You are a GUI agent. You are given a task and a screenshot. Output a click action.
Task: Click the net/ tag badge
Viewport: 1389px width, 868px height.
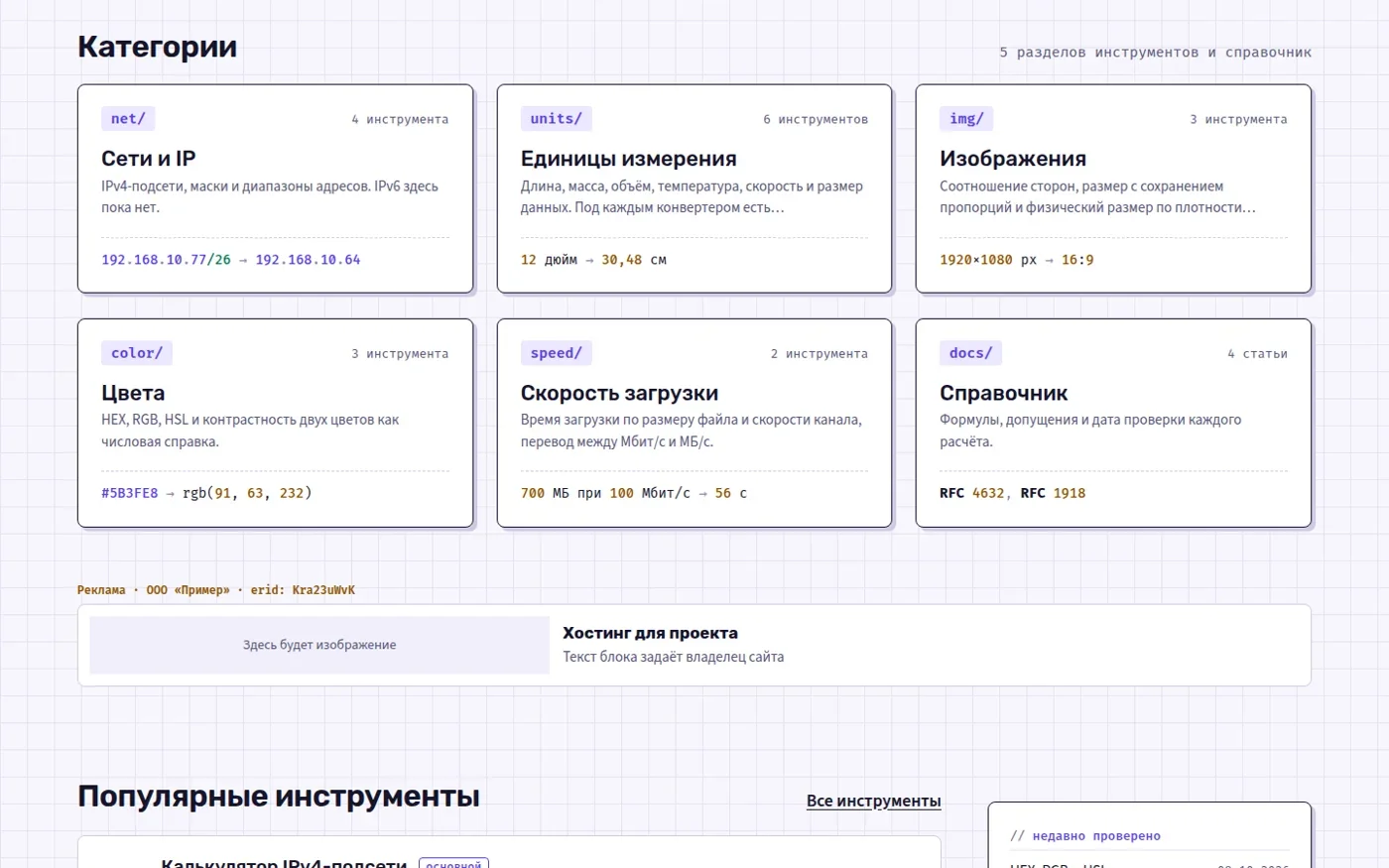[128, 119]
